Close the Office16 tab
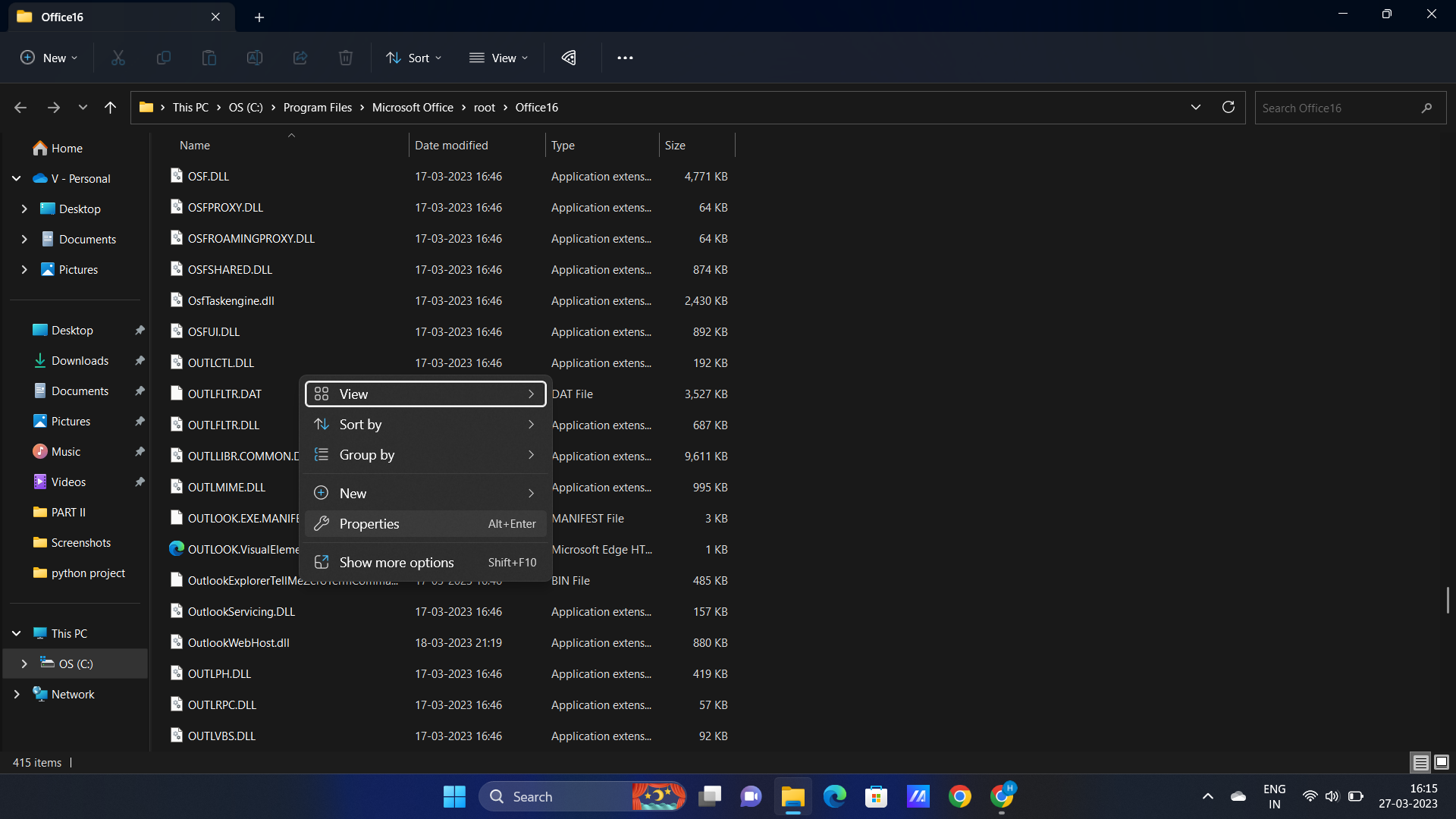The image size is (1456, 819). 215,17
